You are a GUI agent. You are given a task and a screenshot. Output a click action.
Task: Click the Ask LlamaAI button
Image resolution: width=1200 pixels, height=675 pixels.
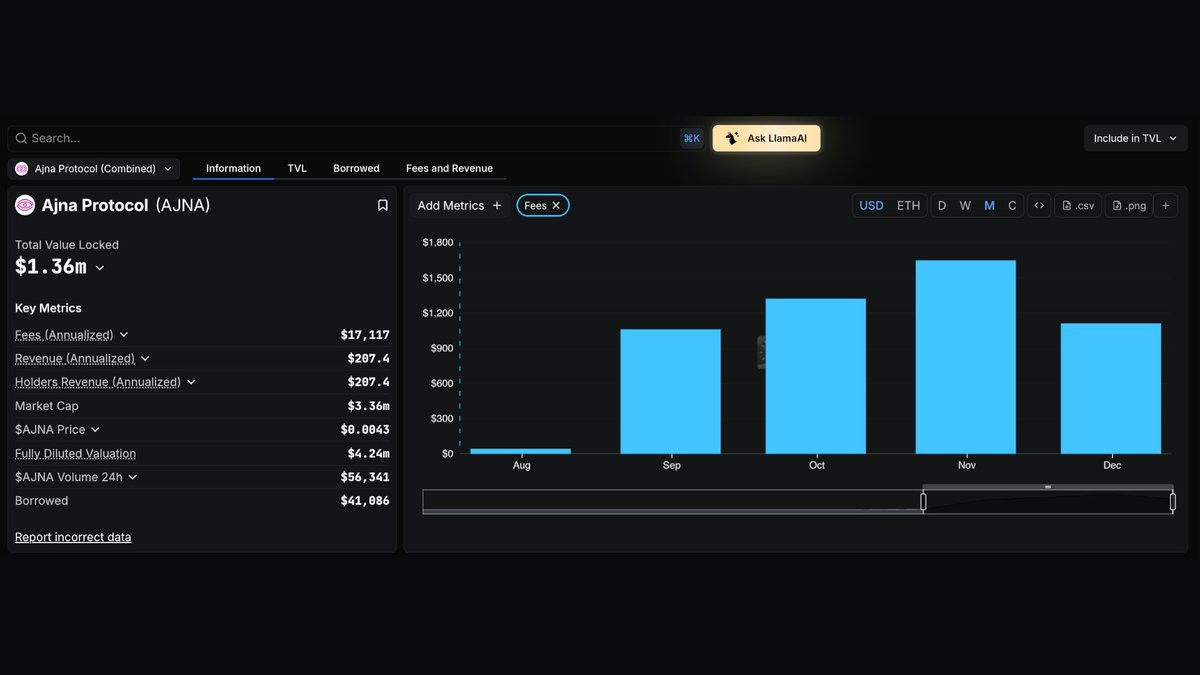tap(766, 138)
